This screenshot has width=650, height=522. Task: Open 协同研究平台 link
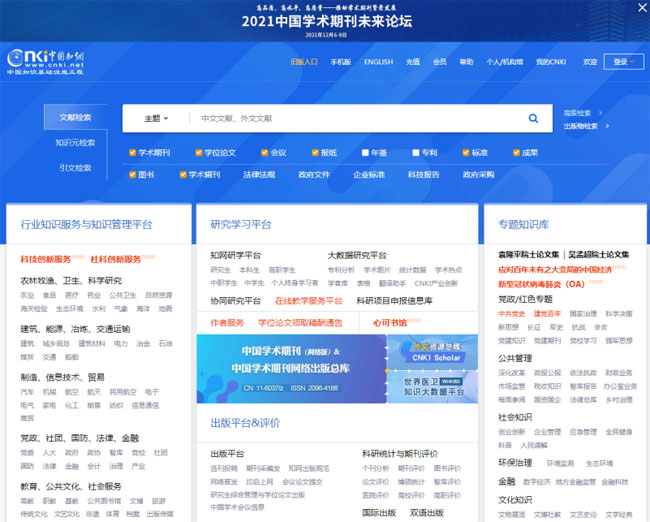click(236, 301)
